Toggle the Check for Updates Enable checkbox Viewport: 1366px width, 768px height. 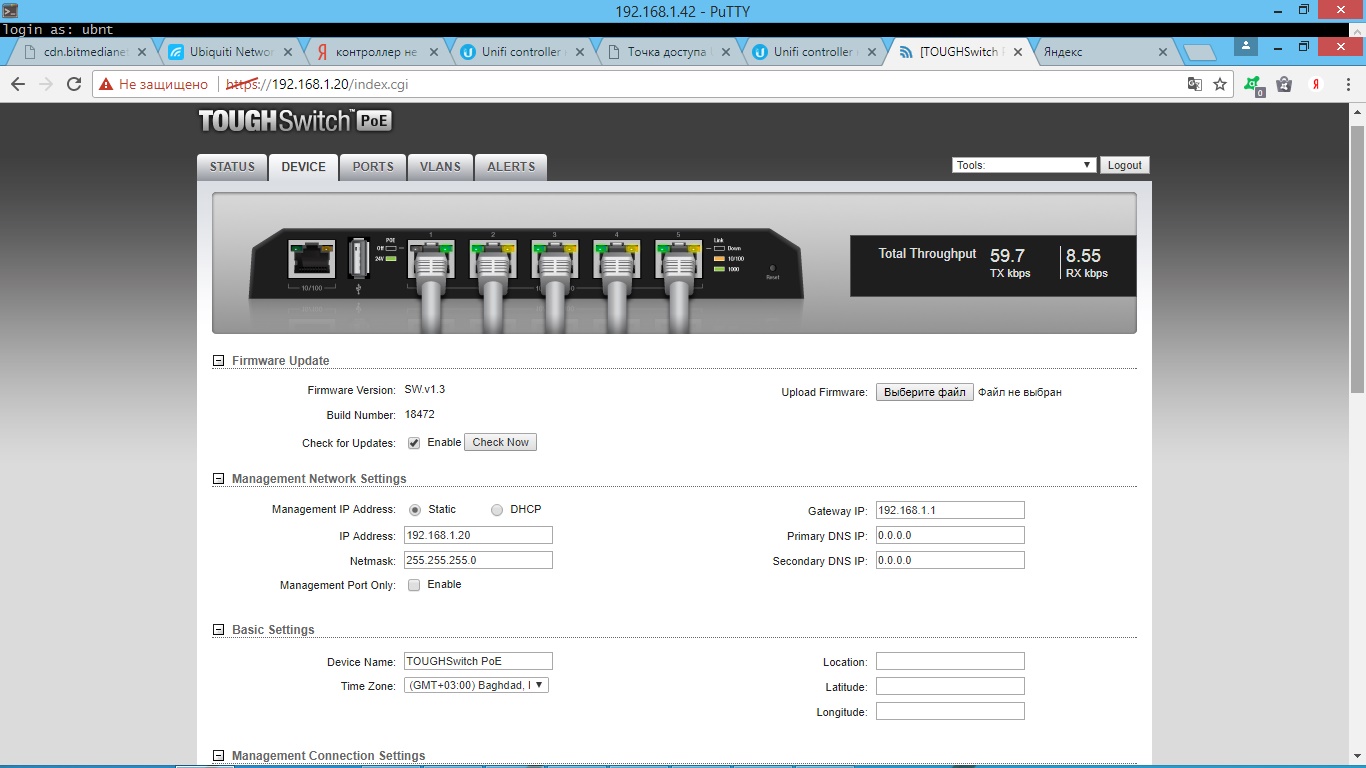414,443
